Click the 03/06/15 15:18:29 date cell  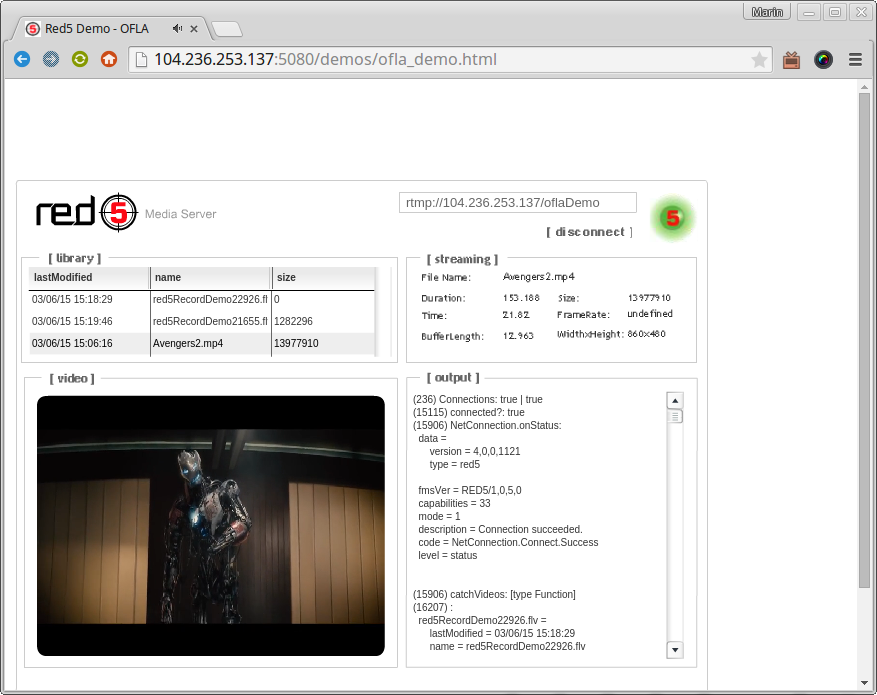tap(72, 300)
